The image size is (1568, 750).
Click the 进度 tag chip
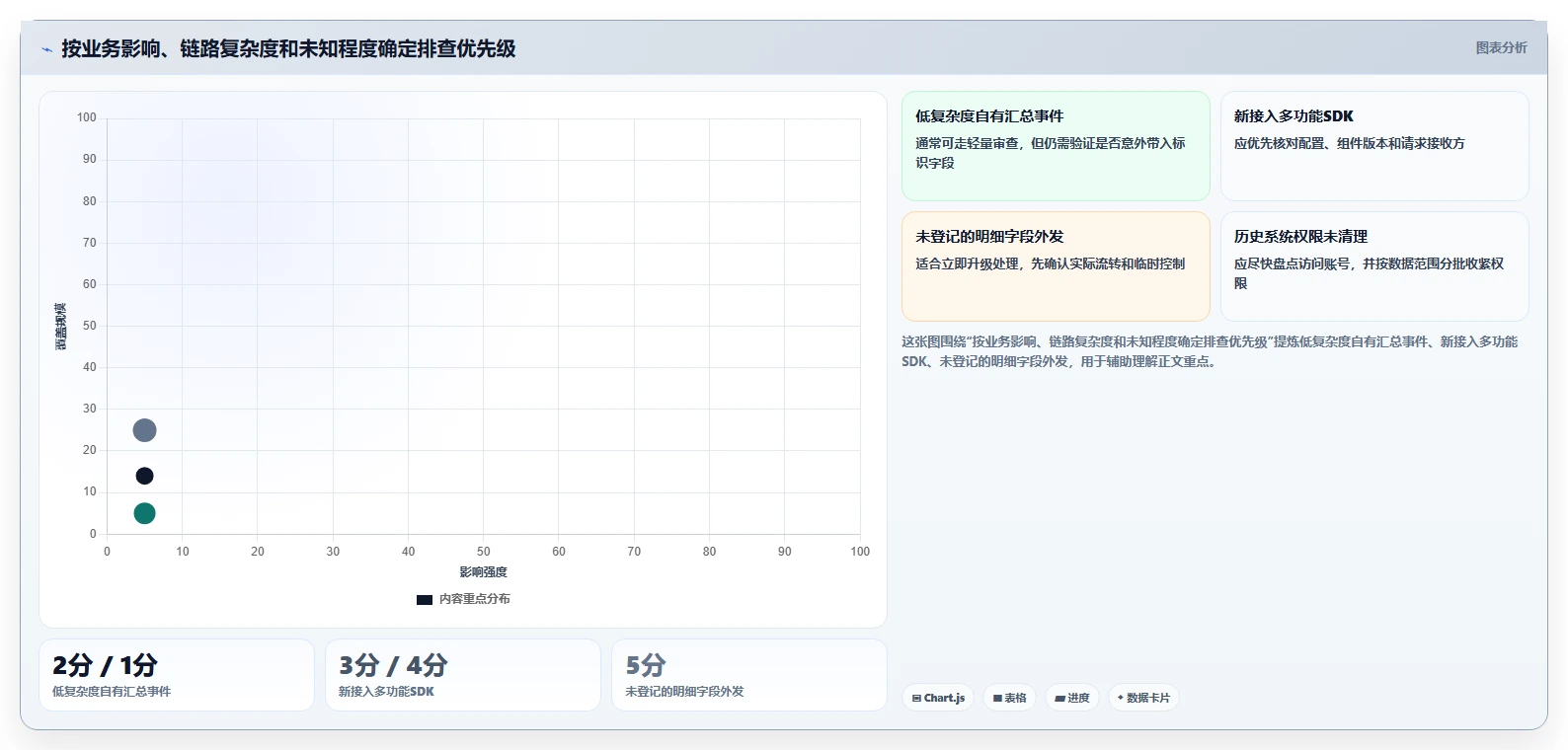point(1072,698)
